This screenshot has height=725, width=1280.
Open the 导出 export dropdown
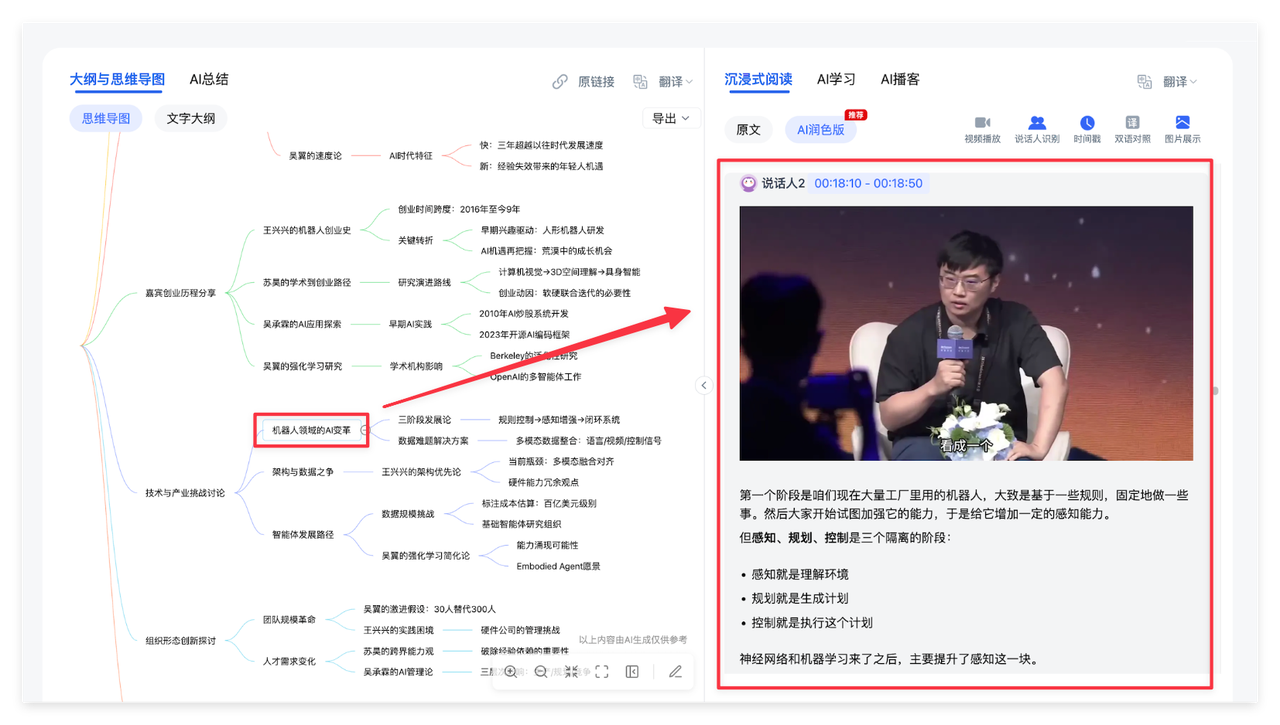click(670, 119)
